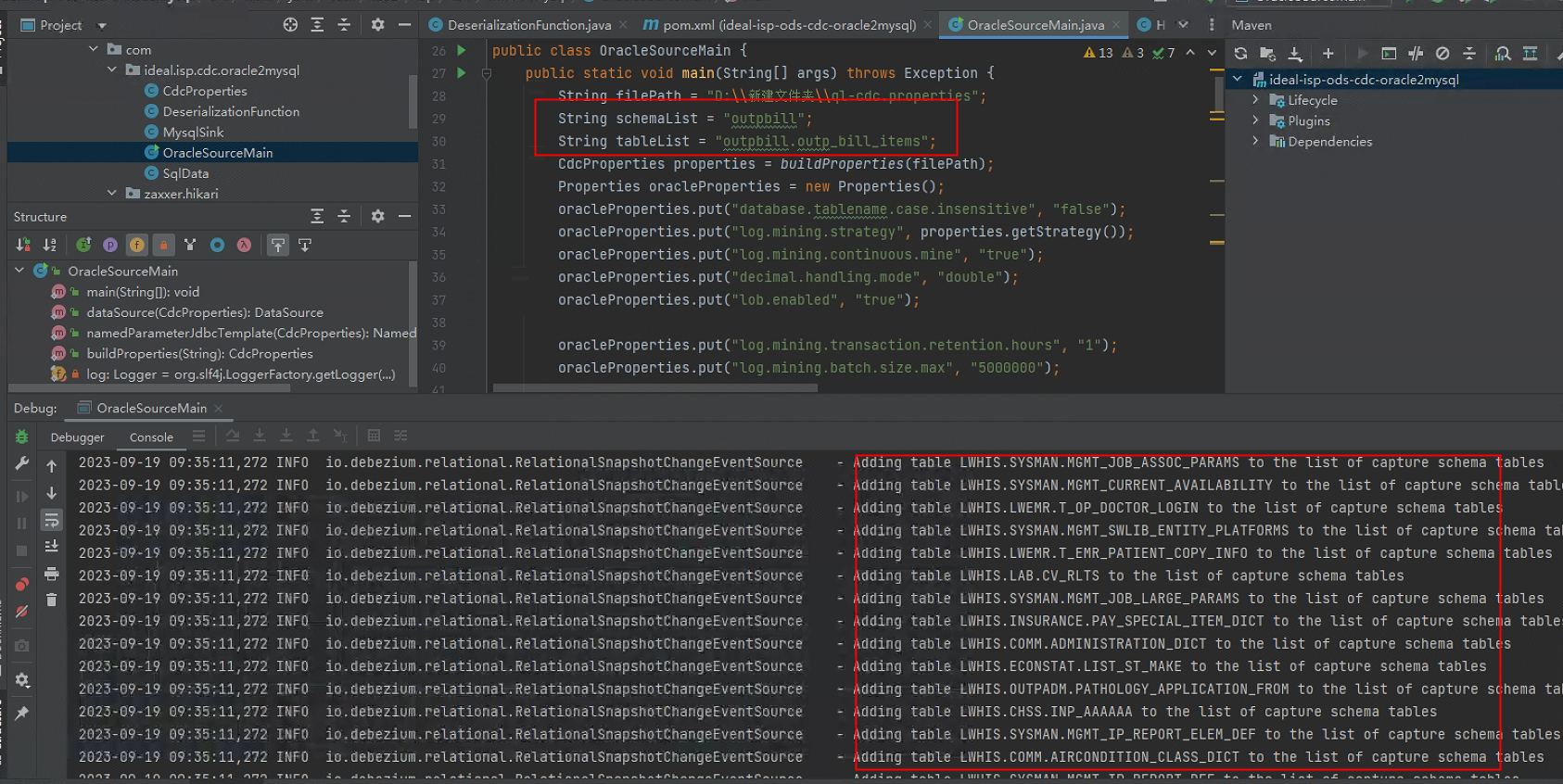Rerun debug session with bug icon
Screen dimensions: 1563x784
(22, 436)
